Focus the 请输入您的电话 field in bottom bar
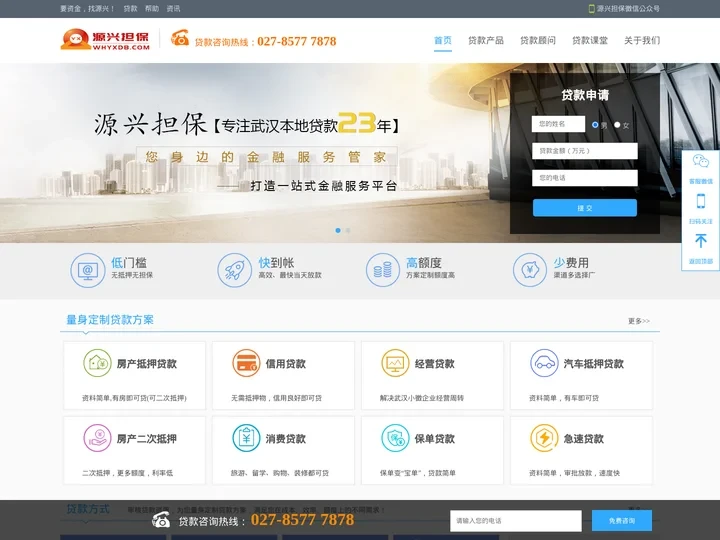720x540 pixels. pos(516,521)
